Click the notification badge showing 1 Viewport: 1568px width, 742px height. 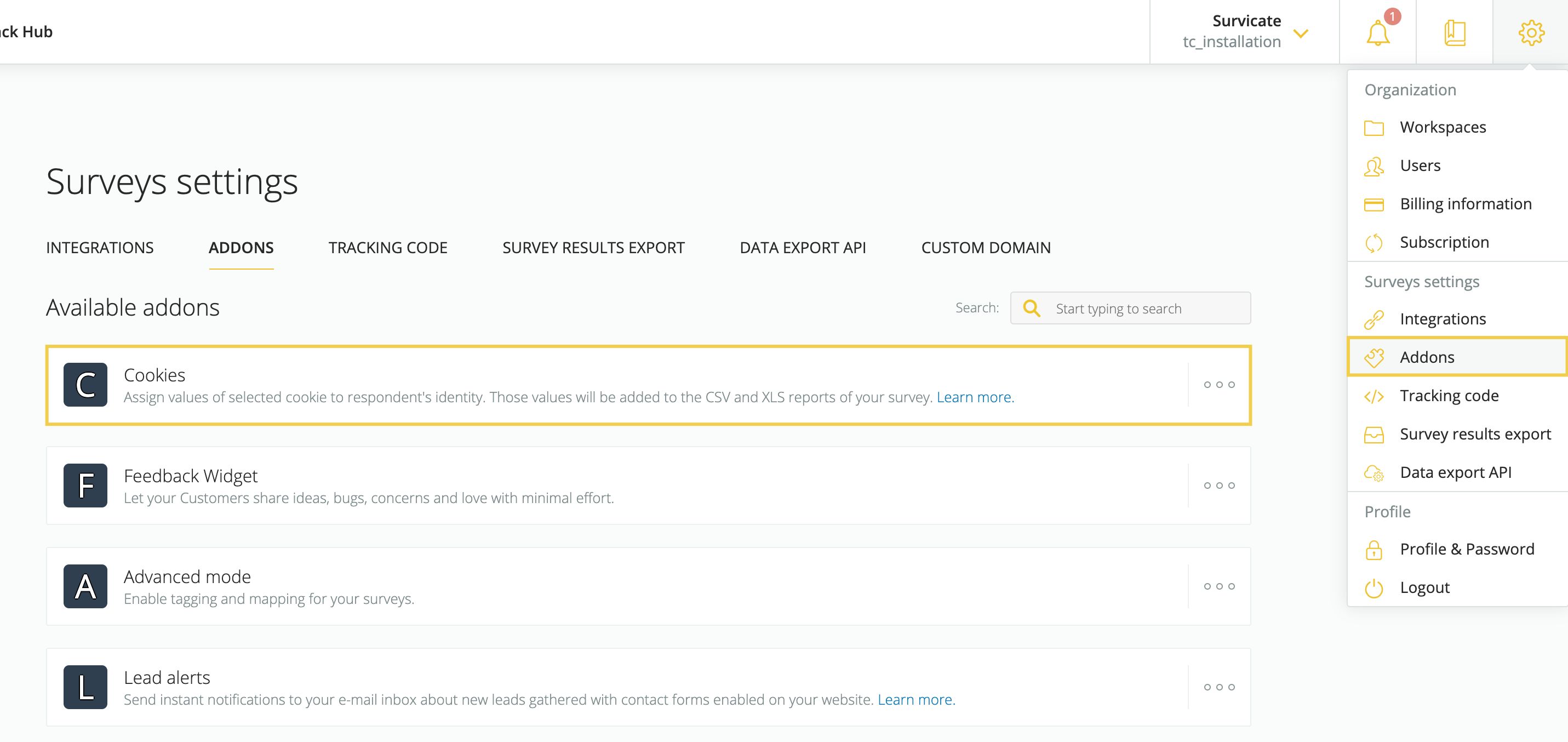(1392, 16)
